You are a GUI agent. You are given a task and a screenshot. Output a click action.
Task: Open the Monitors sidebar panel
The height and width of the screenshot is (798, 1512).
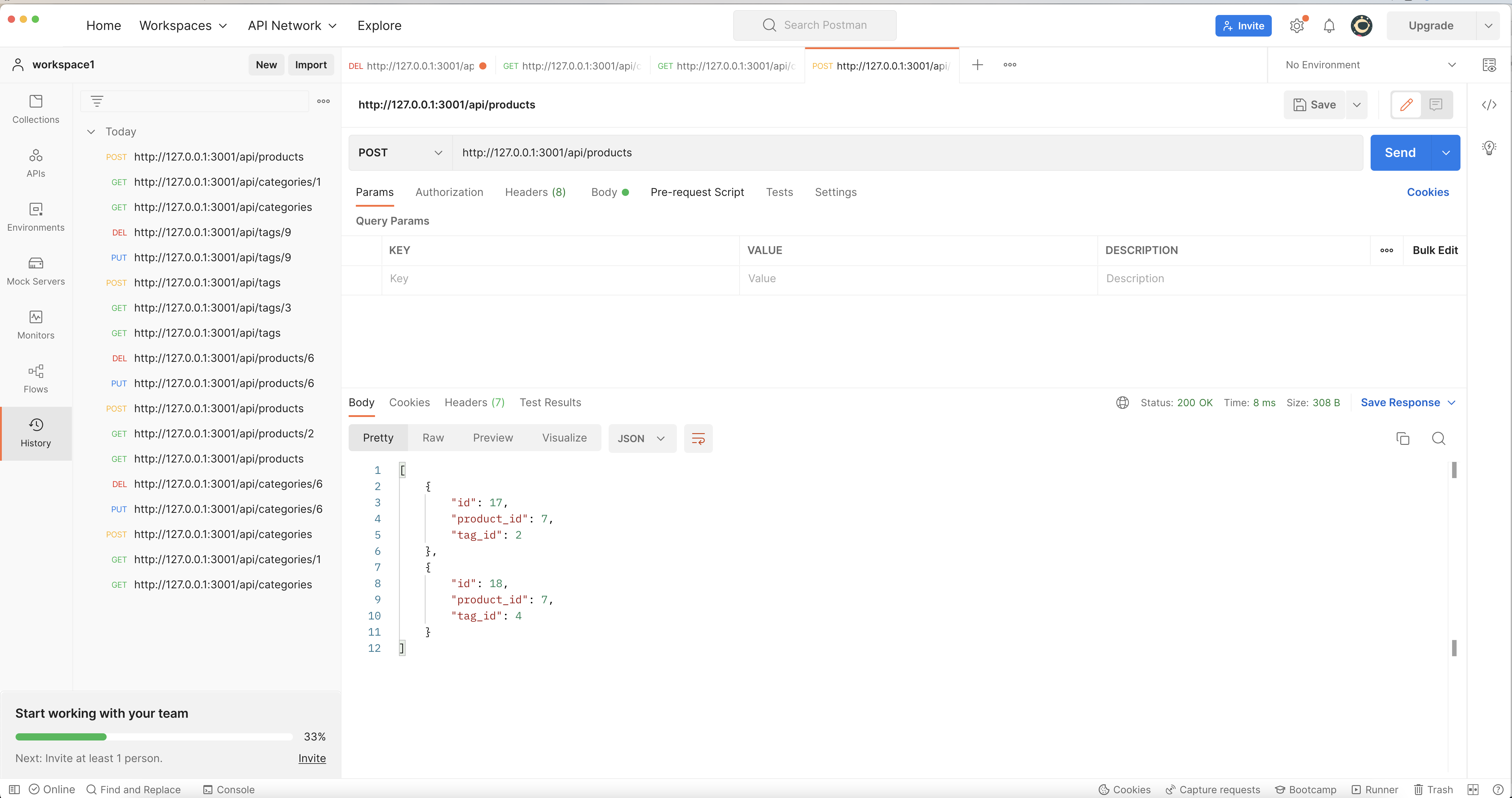36,326
